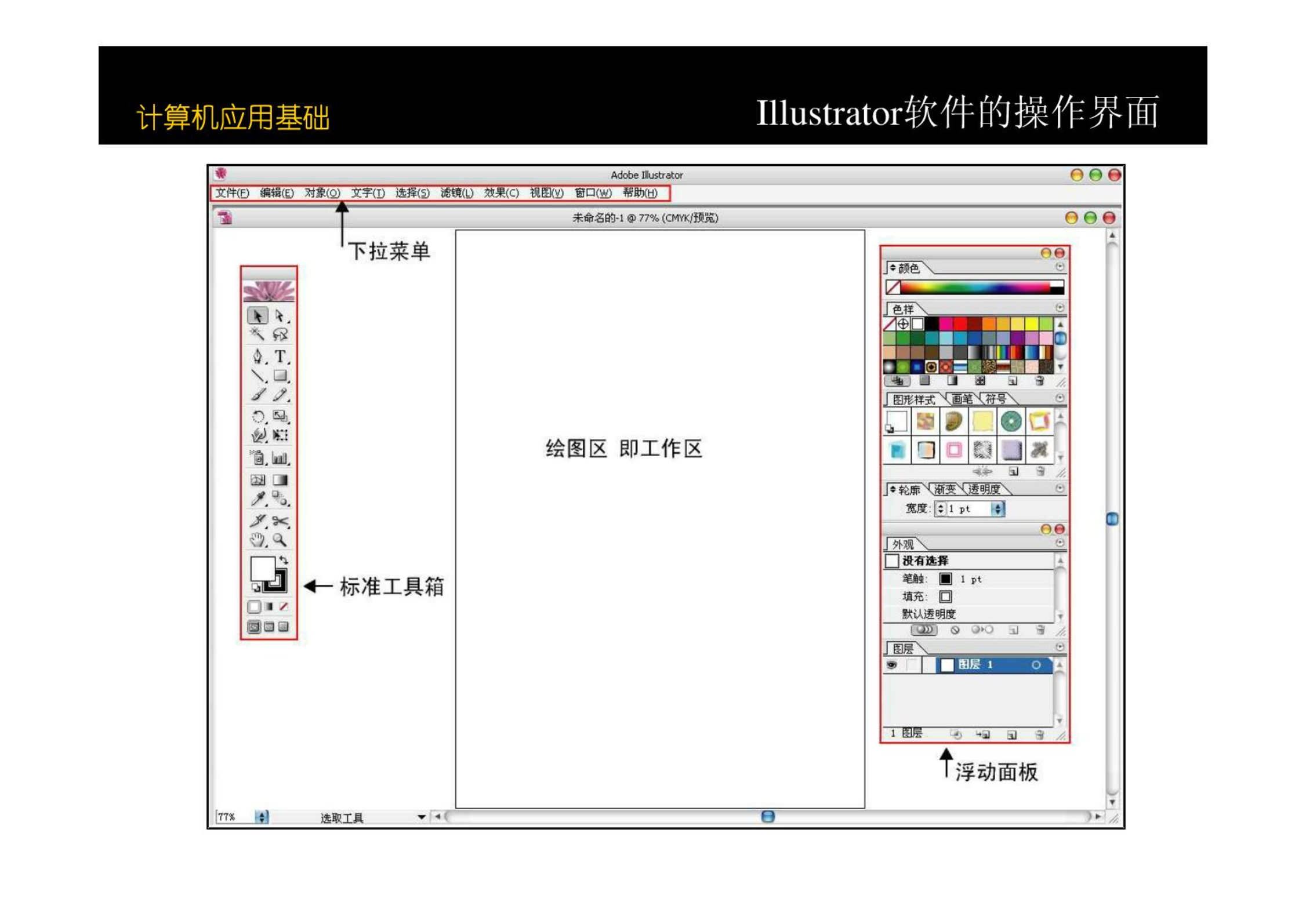Select the Zoom magnifier tool
This screenshot has height=924, width=1306.
point(280,540)
